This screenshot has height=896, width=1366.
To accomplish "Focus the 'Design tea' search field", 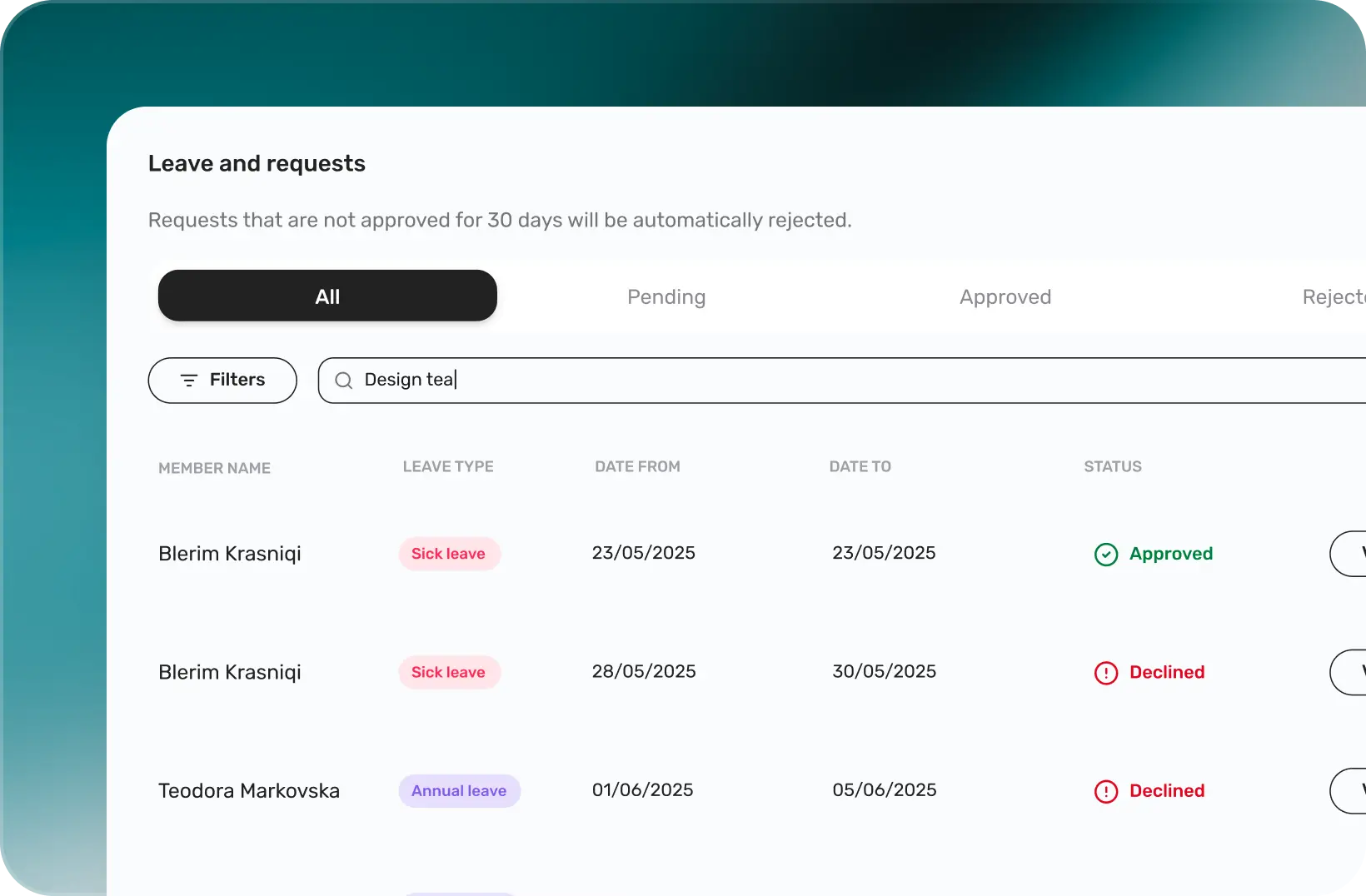I will point(833,381).
